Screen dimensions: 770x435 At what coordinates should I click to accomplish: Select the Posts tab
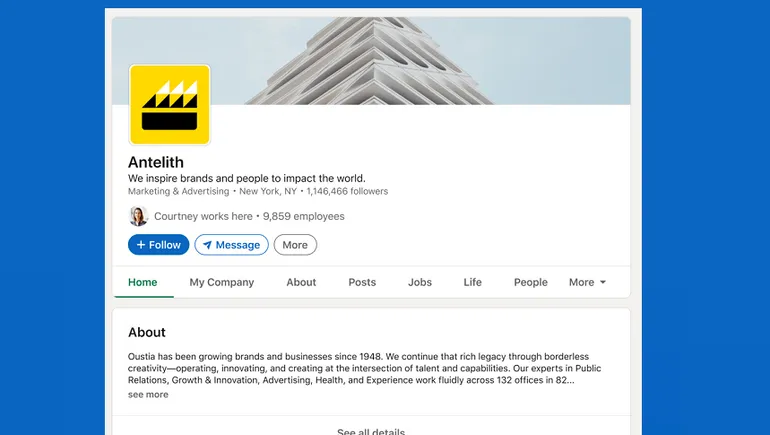point(362,282)
